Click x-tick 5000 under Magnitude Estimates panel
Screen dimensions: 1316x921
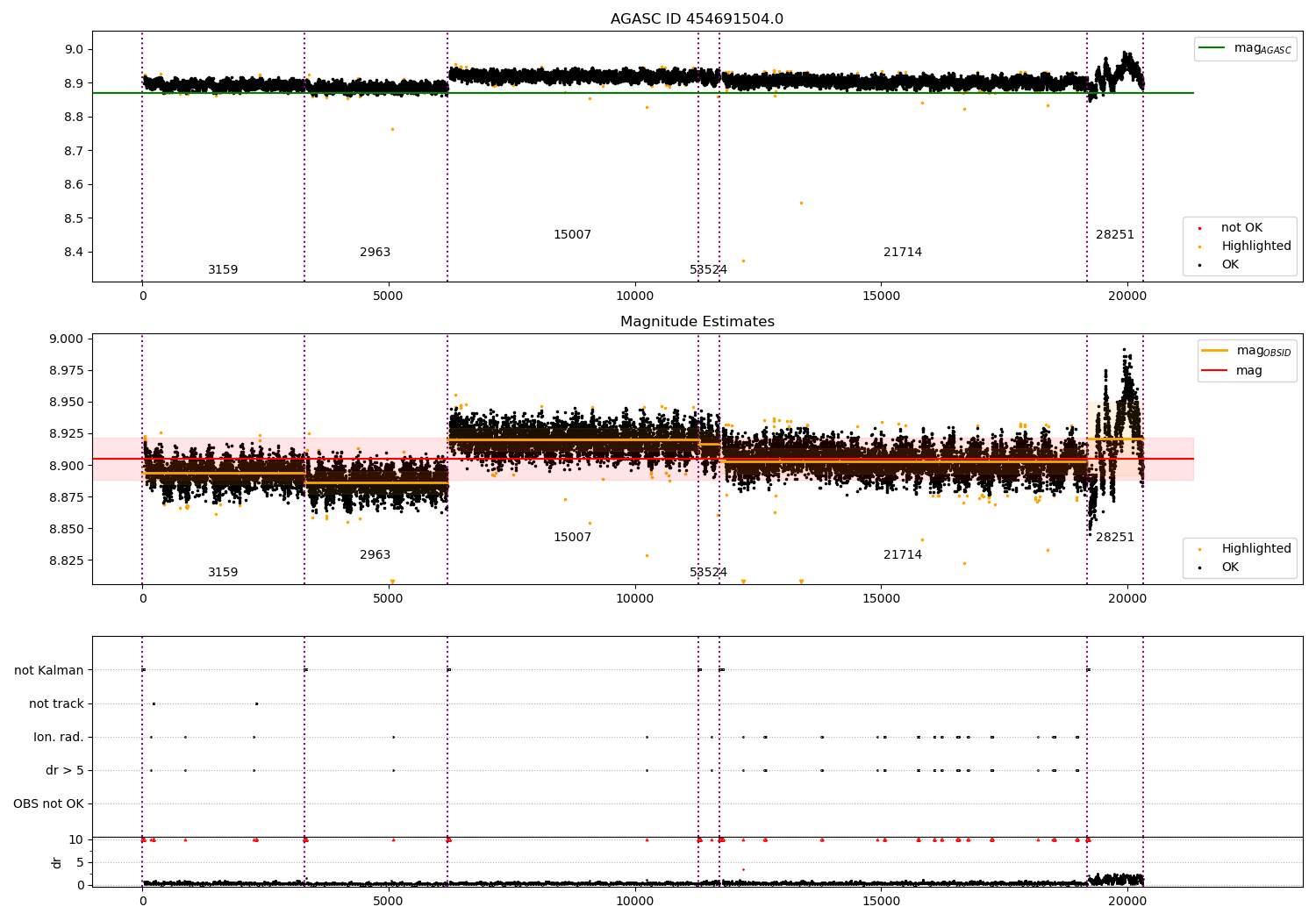(x=388, y=599)
